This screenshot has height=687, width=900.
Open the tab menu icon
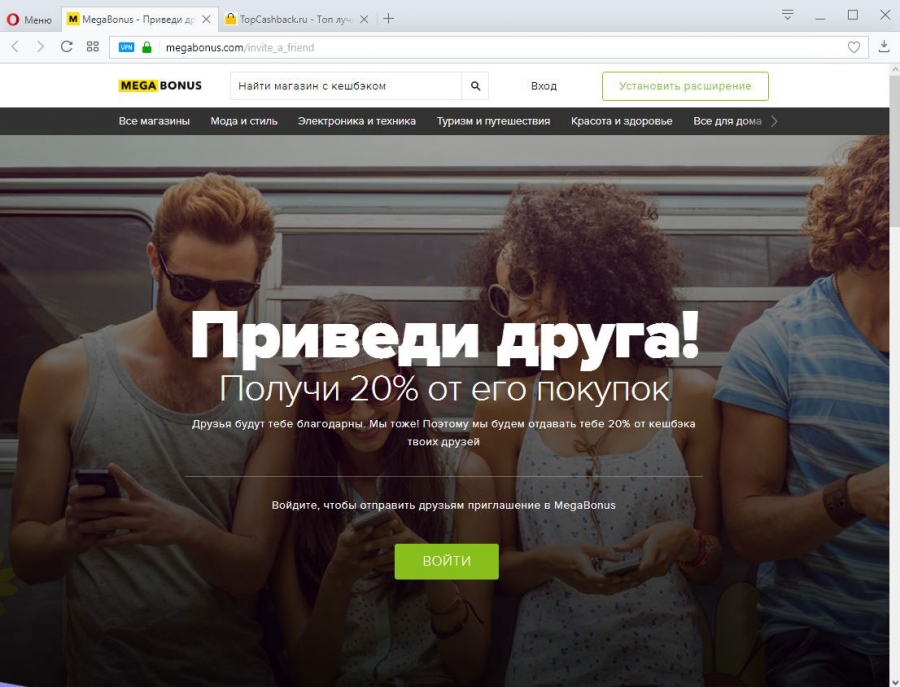pyautogui.click(x=788, y=15)
